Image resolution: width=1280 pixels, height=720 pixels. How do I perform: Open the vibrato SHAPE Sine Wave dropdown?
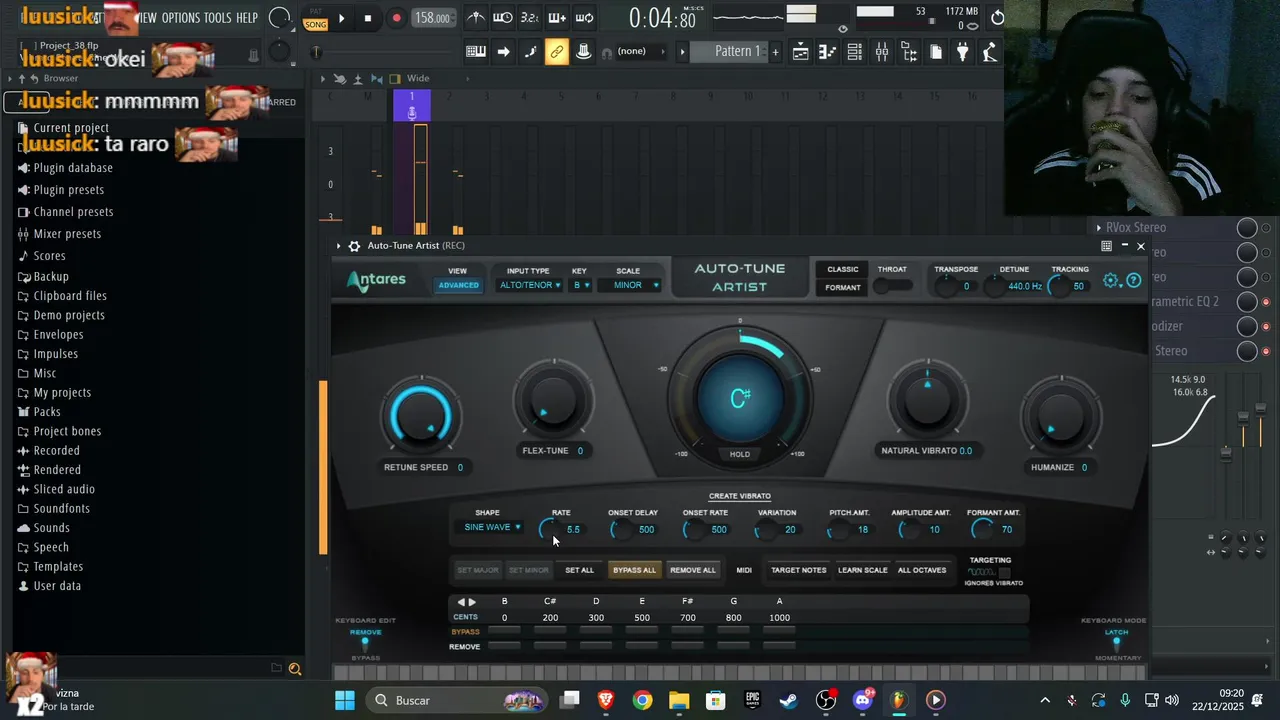492,527
